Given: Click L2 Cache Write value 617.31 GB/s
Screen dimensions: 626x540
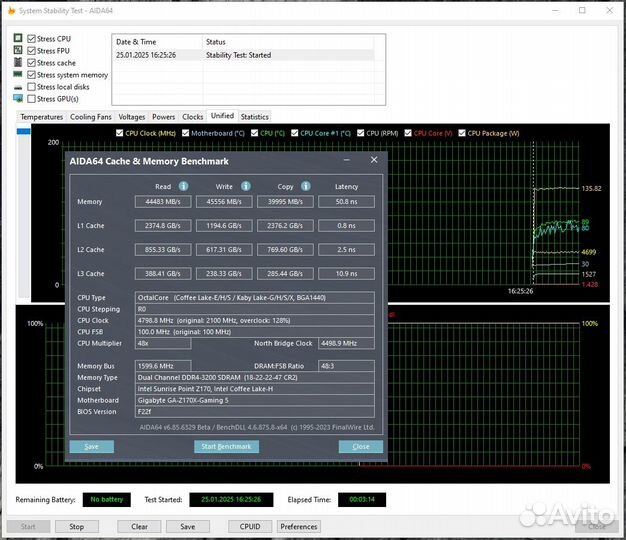Looking at the screenshot, I should 224,249.
